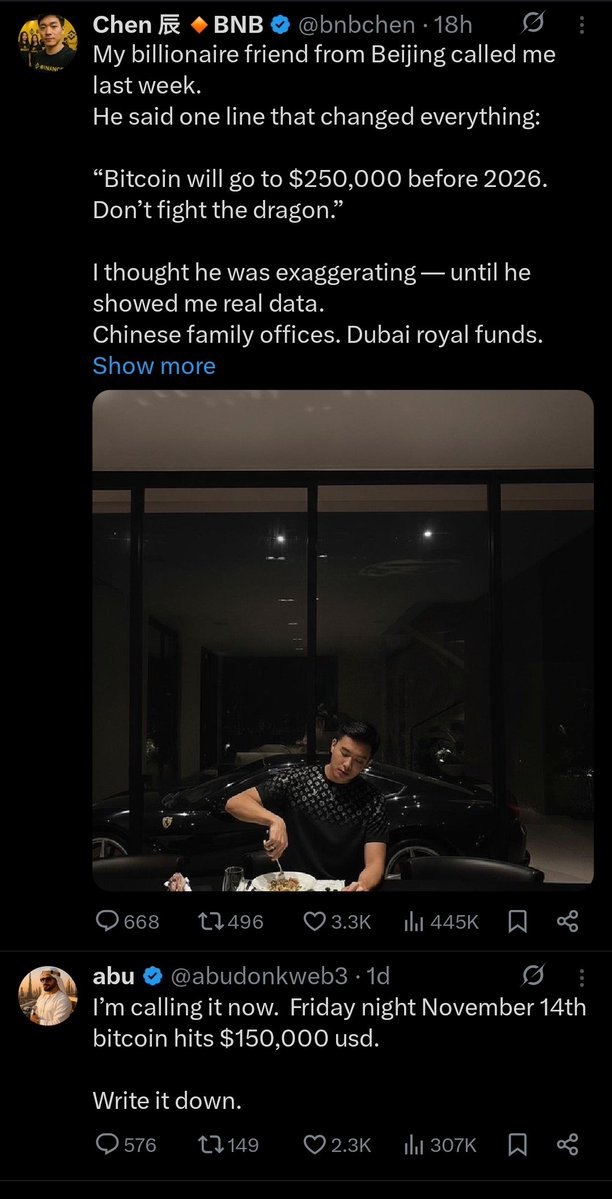Viewport: 612px width, 1199px height.
Task: Reply to abu's post with 576 replies
Action: click(106, 1144)
